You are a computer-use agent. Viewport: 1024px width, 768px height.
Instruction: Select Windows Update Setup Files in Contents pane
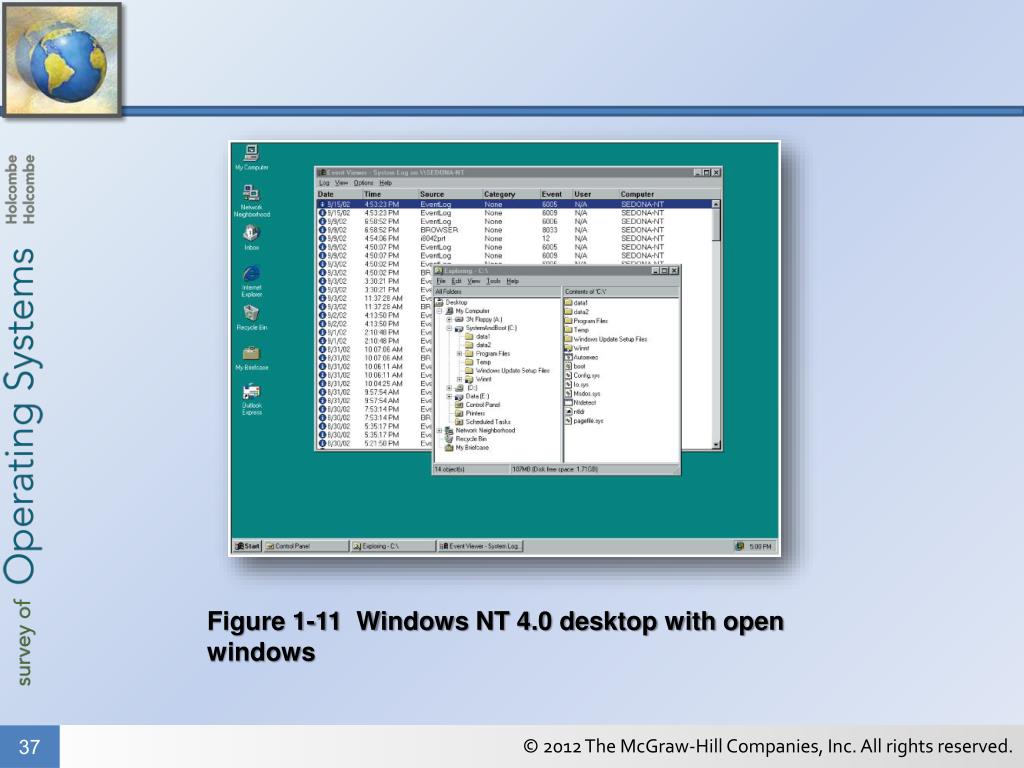605,339
